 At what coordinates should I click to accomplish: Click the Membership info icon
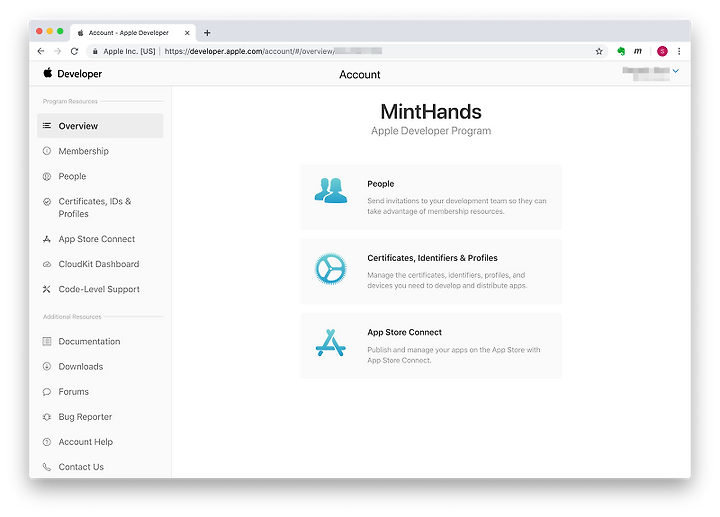pos(47,151)
